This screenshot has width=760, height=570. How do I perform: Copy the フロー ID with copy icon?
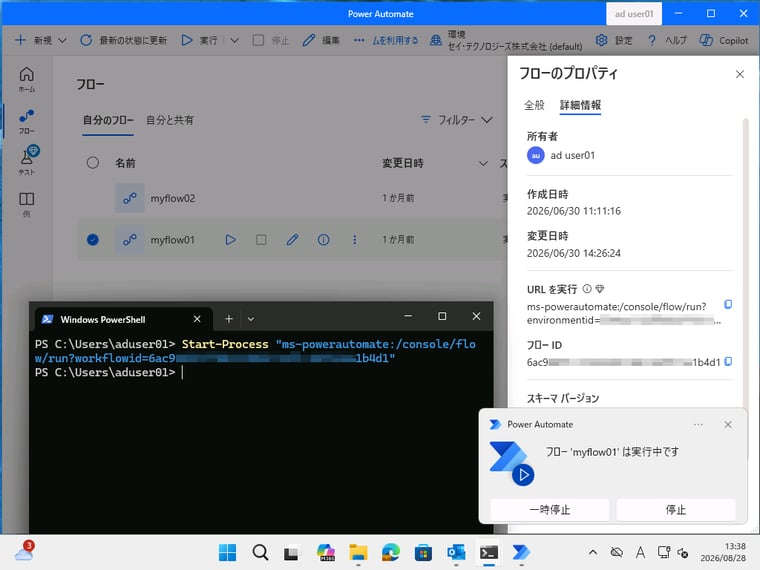pyautogui.click(x=728, y=362)
